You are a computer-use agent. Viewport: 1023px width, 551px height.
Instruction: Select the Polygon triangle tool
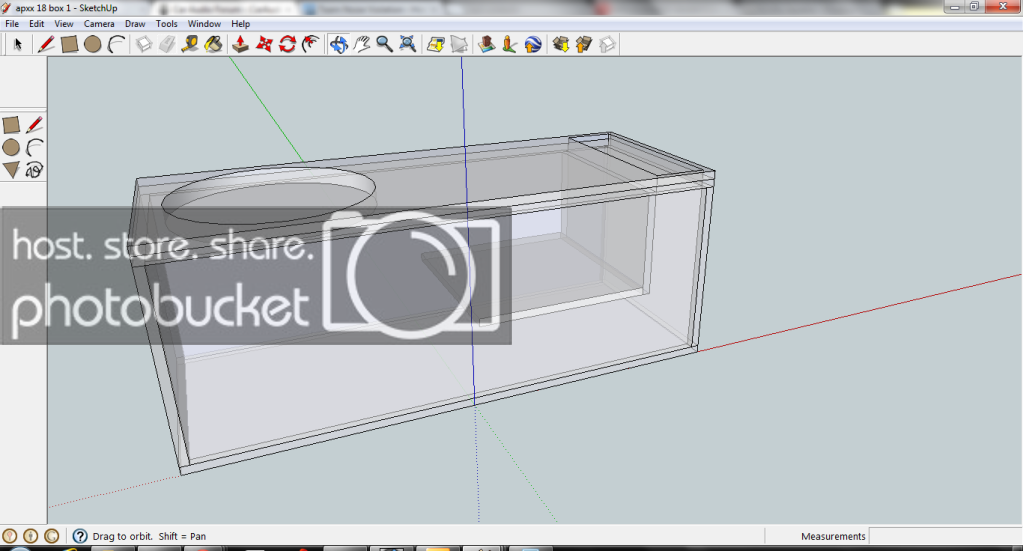[11, 170]
